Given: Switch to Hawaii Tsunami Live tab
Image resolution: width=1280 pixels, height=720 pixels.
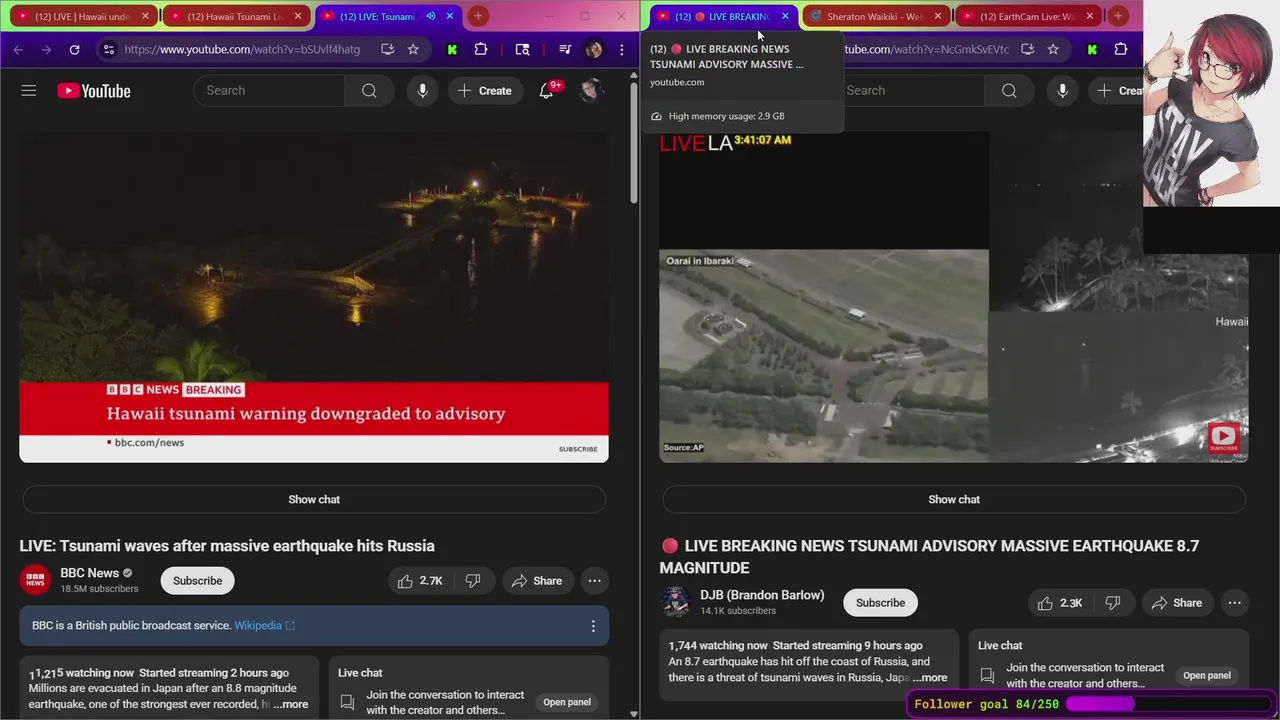Looking at the screenshot, I should (x=235, y=16).
